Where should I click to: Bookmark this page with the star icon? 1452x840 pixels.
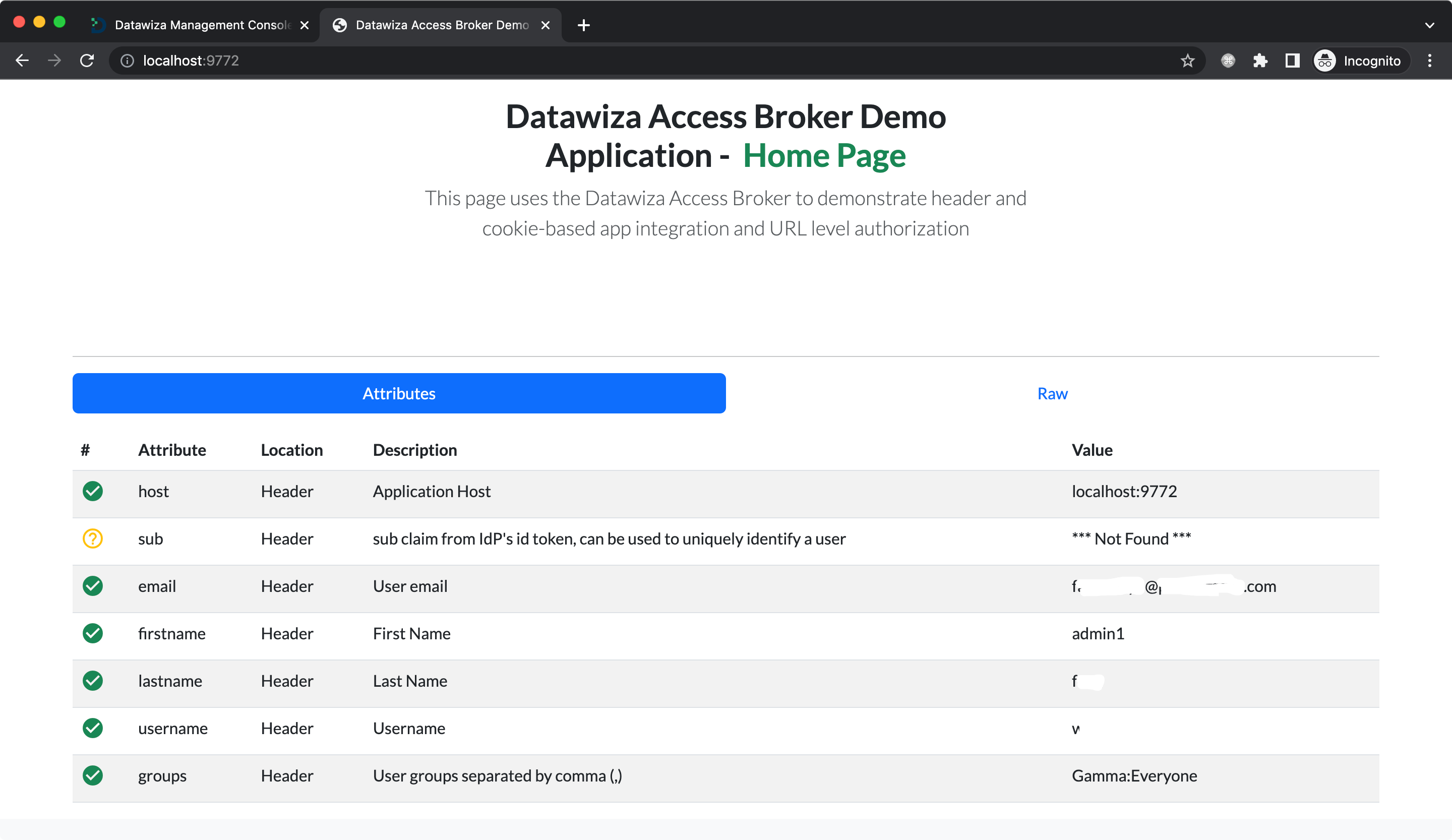pos(1187,61)
